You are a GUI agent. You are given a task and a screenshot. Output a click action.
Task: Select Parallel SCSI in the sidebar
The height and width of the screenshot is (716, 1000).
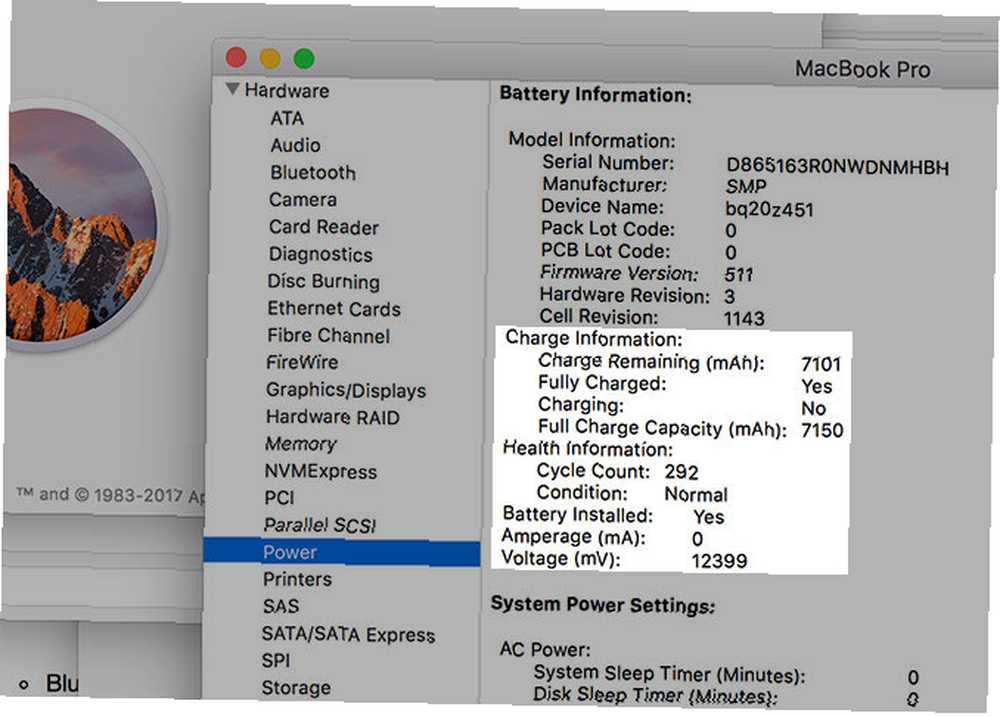[320, 525]
